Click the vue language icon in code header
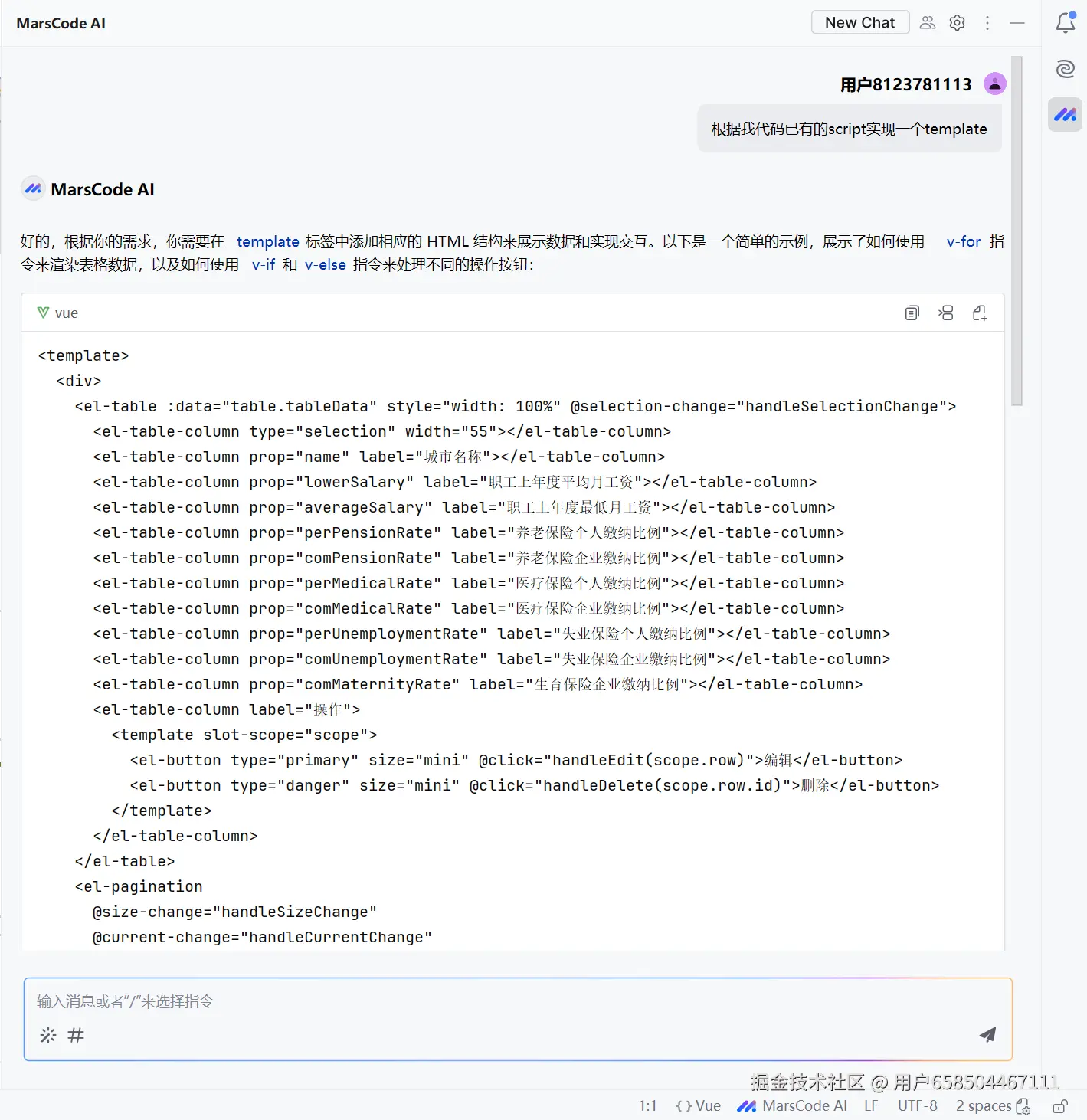The width and height of the screenshot is (1087, 1120). point(43,313)
